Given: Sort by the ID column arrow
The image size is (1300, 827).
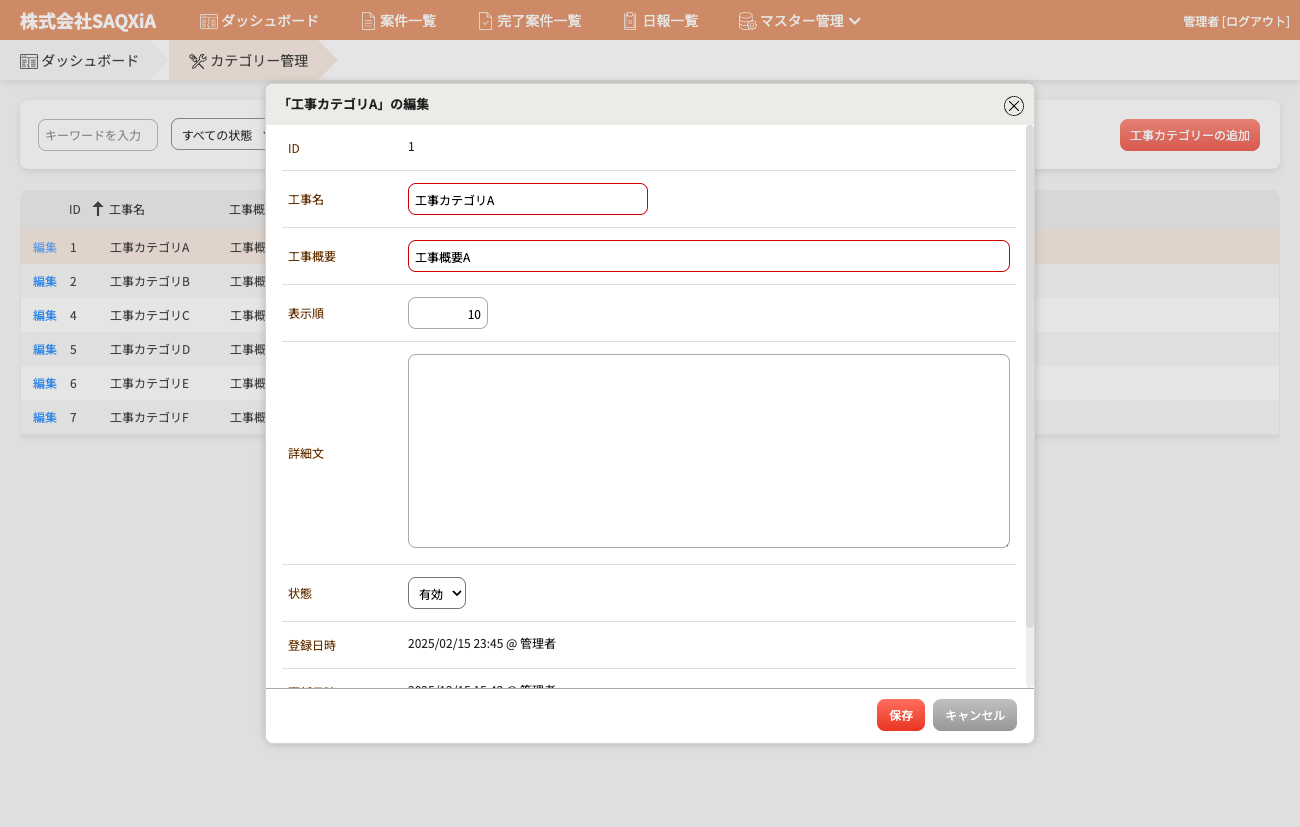Looking at the screenshot, I should click(x=97, y=209).
